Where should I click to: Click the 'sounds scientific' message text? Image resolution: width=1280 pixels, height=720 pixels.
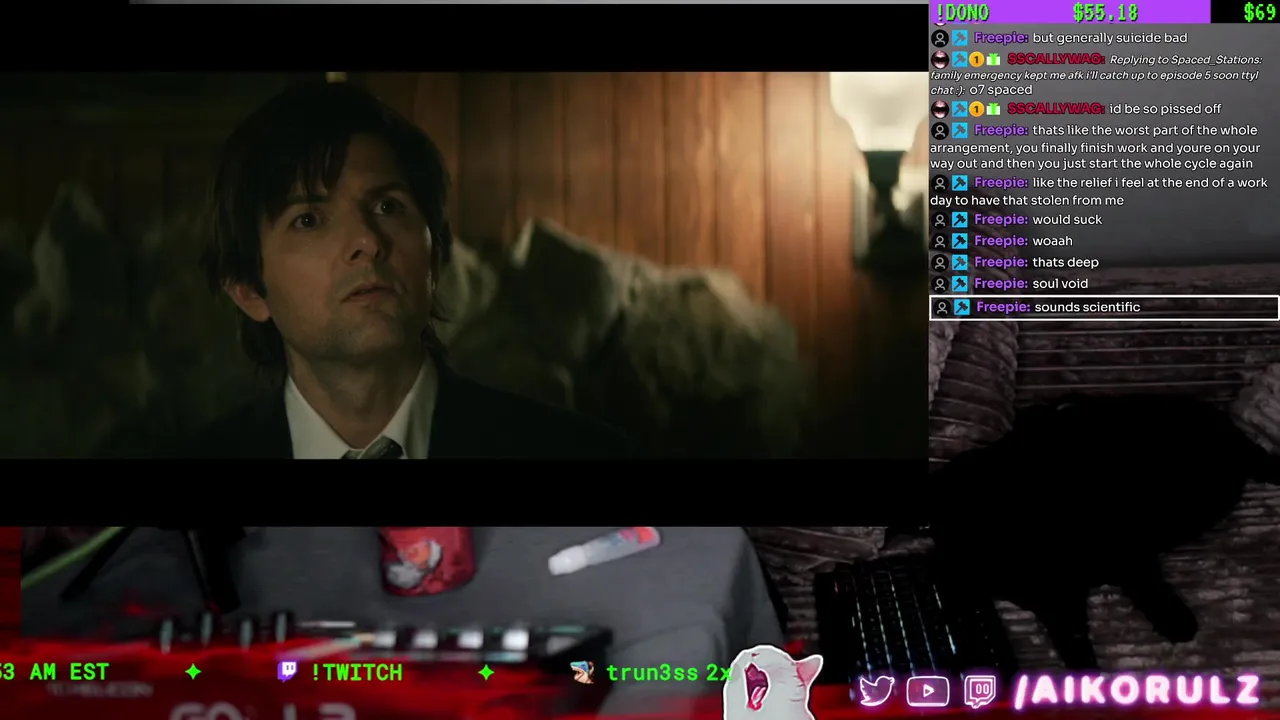1087,307
